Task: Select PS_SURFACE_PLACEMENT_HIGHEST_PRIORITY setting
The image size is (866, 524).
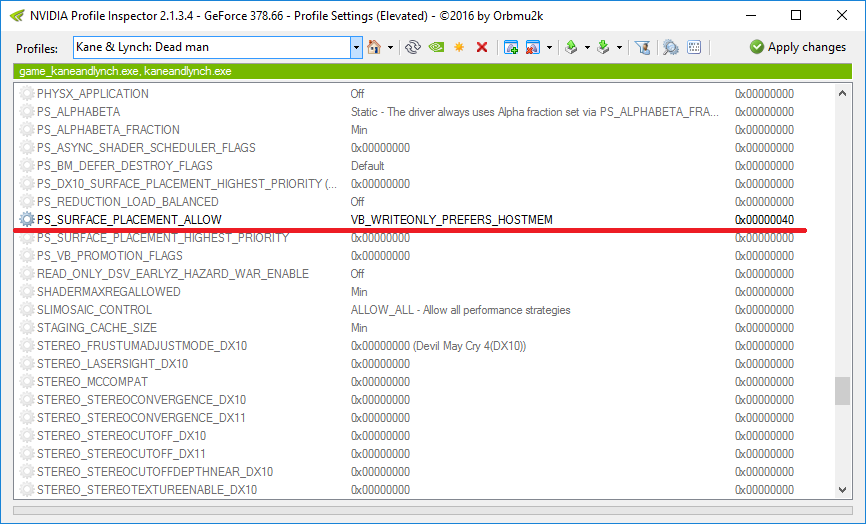Action: tap(163, 238)
